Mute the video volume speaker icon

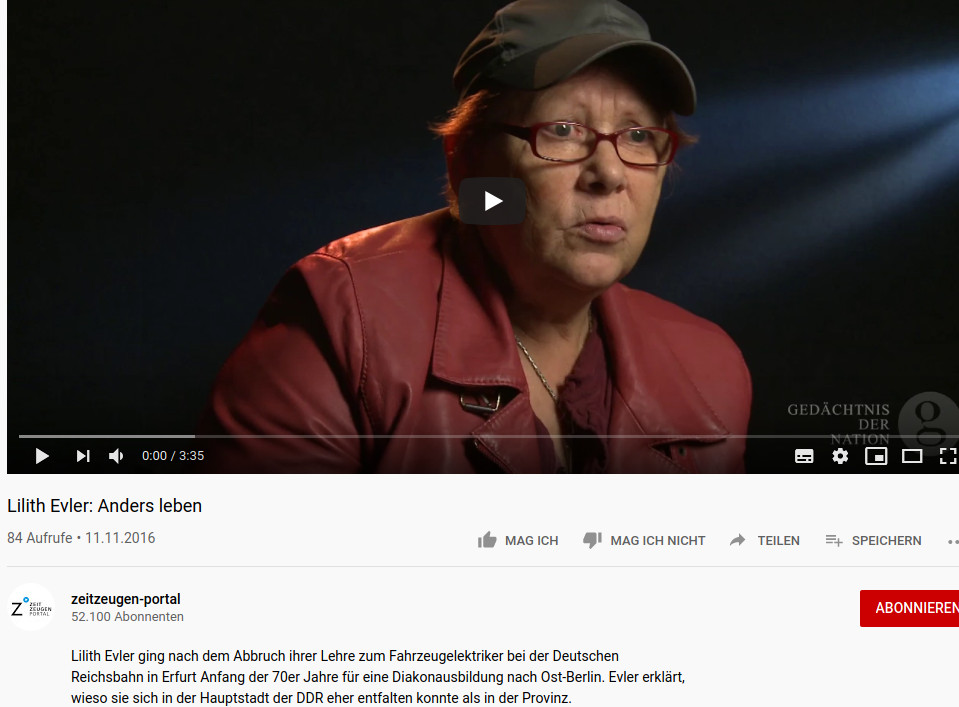[x=116, y=456]
